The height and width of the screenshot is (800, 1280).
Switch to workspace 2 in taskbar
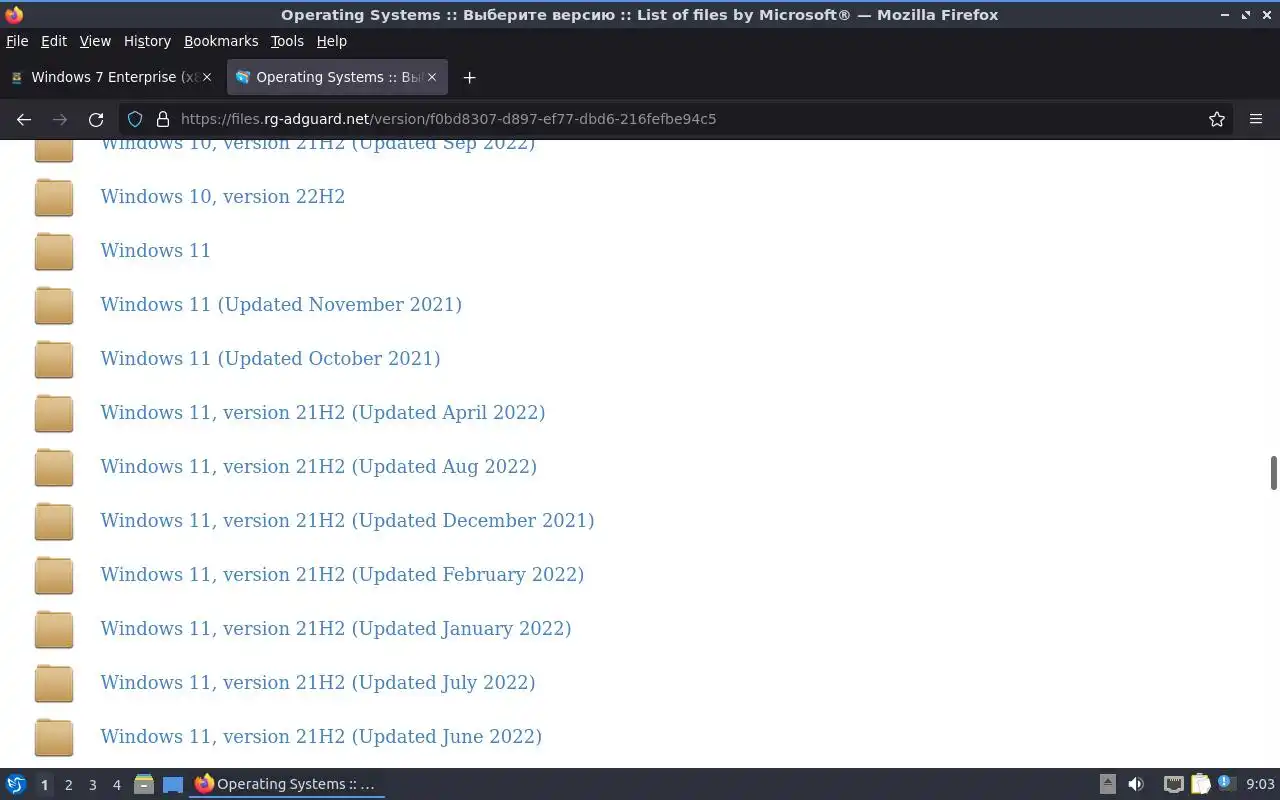[x=68, y=785]
